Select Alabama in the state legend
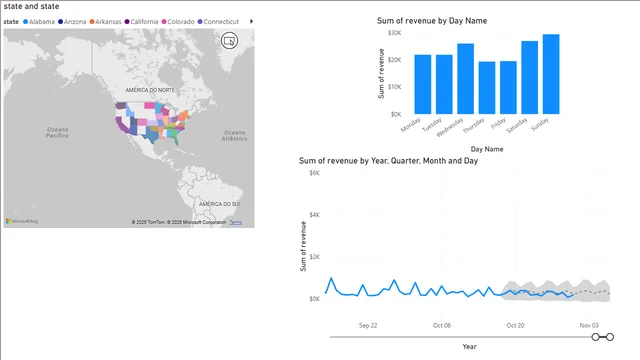The width and height of the screenshot is (640, 360). click(39, 22)
